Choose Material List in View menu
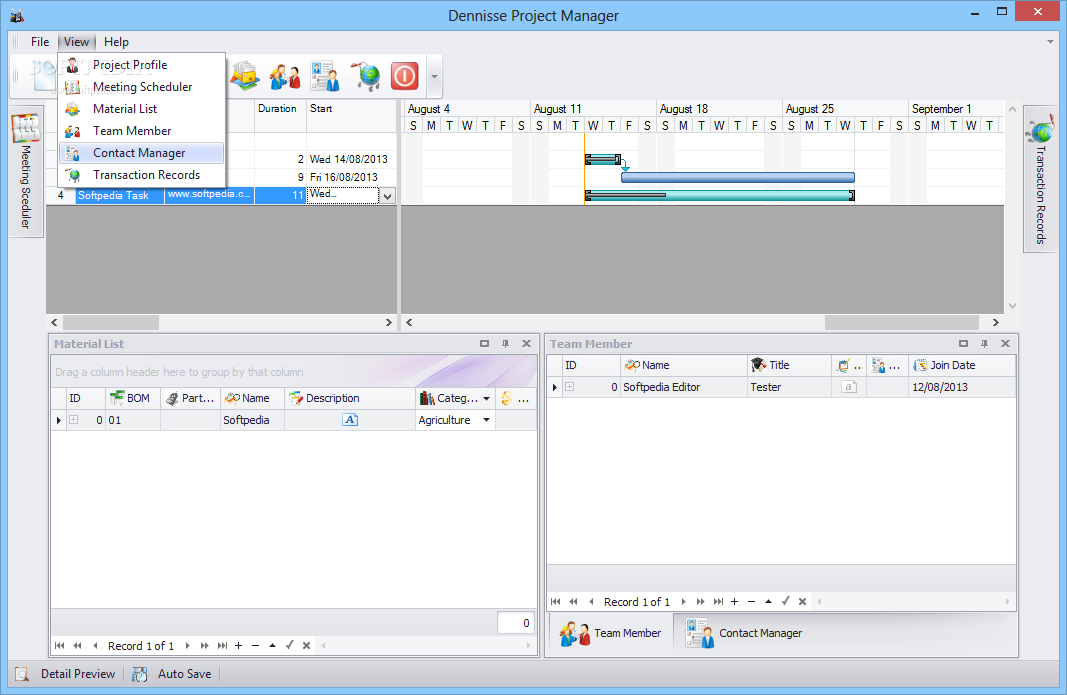Image resolution: width=1067 pixels, height=695 pixels. [142, 109]
